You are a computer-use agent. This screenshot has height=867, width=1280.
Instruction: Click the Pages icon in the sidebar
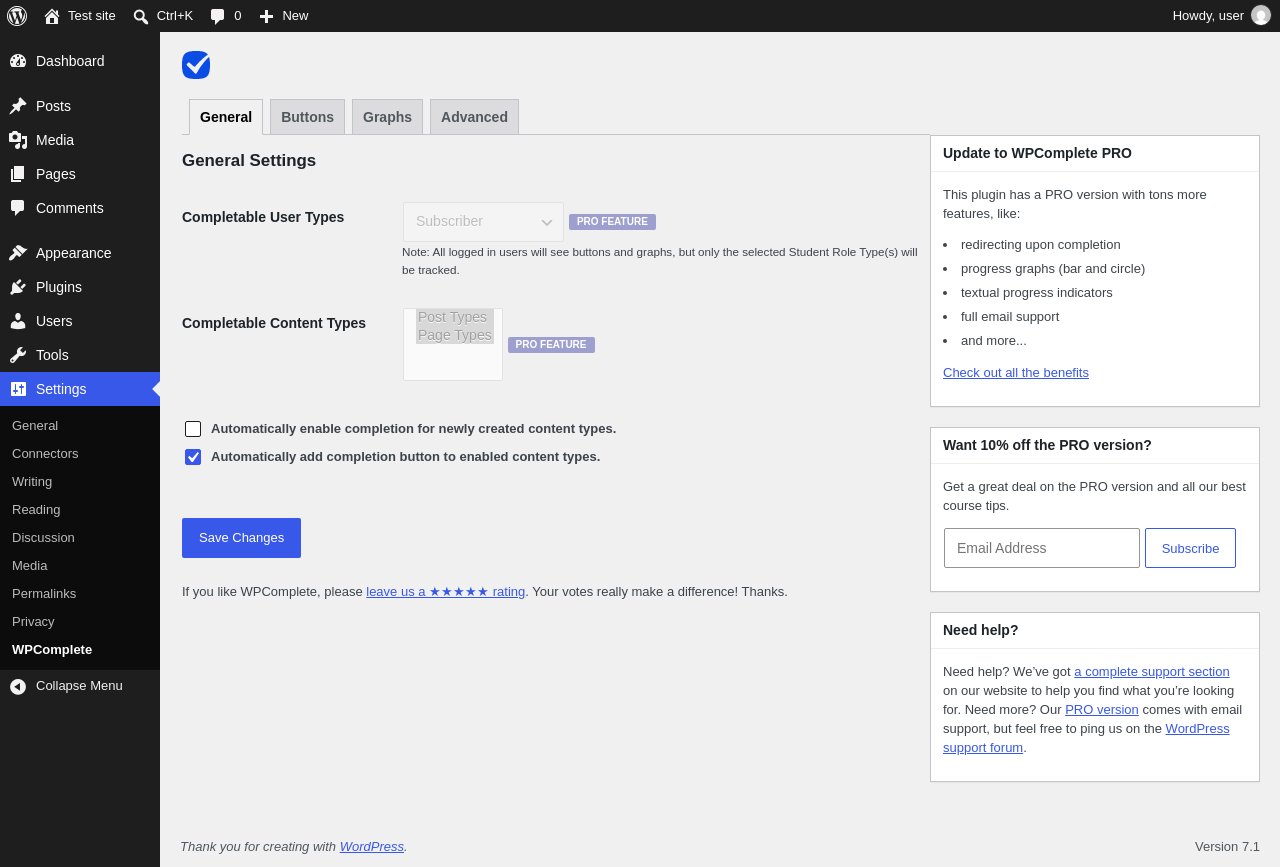coord(18,174)
